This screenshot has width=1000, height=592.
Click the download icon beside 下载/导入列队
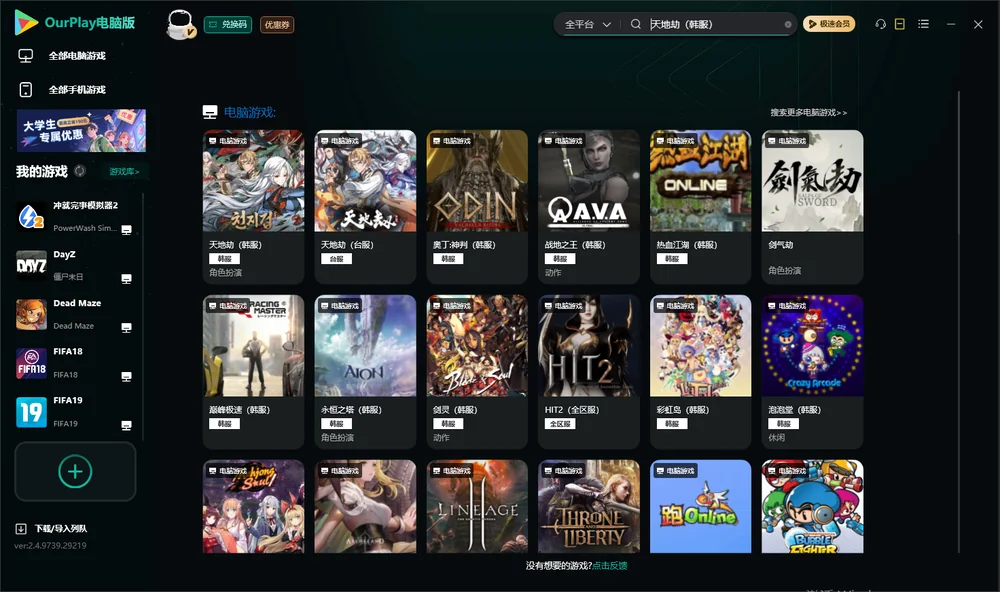point(21,529)
